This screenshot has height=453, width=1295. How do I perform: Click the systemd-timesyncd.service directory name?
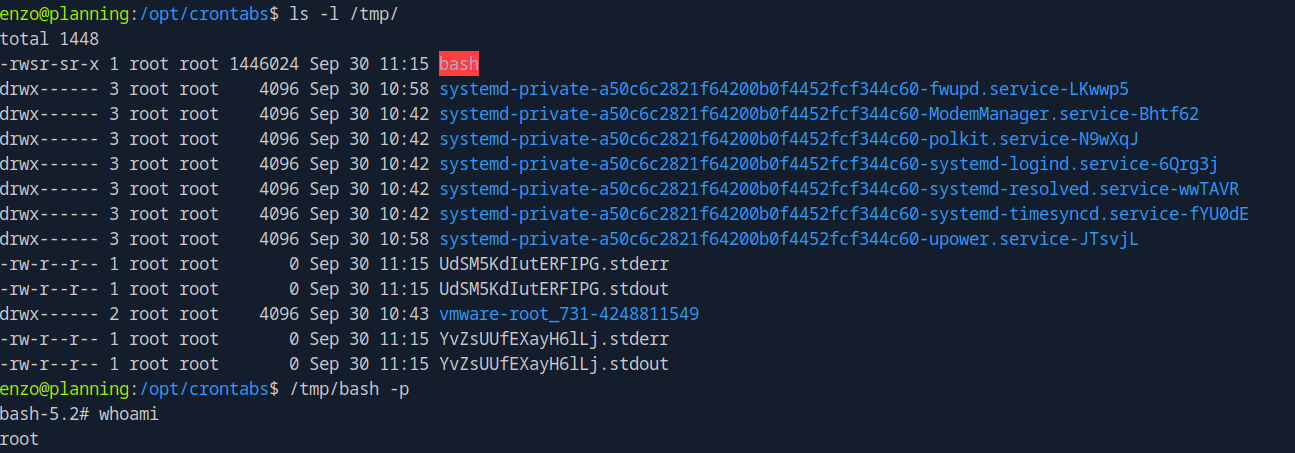(844, 214)
